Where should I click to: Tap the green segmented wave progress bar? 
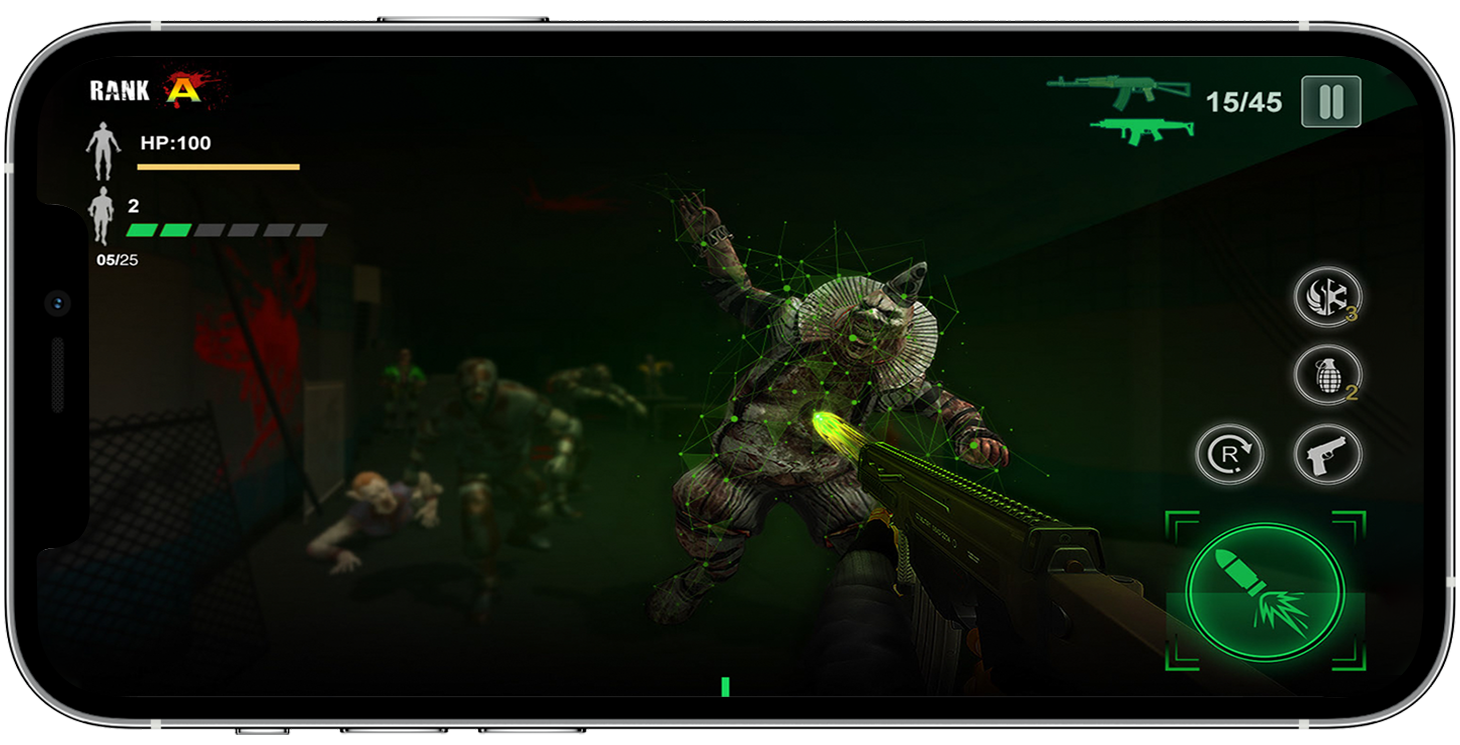point(227,230)
